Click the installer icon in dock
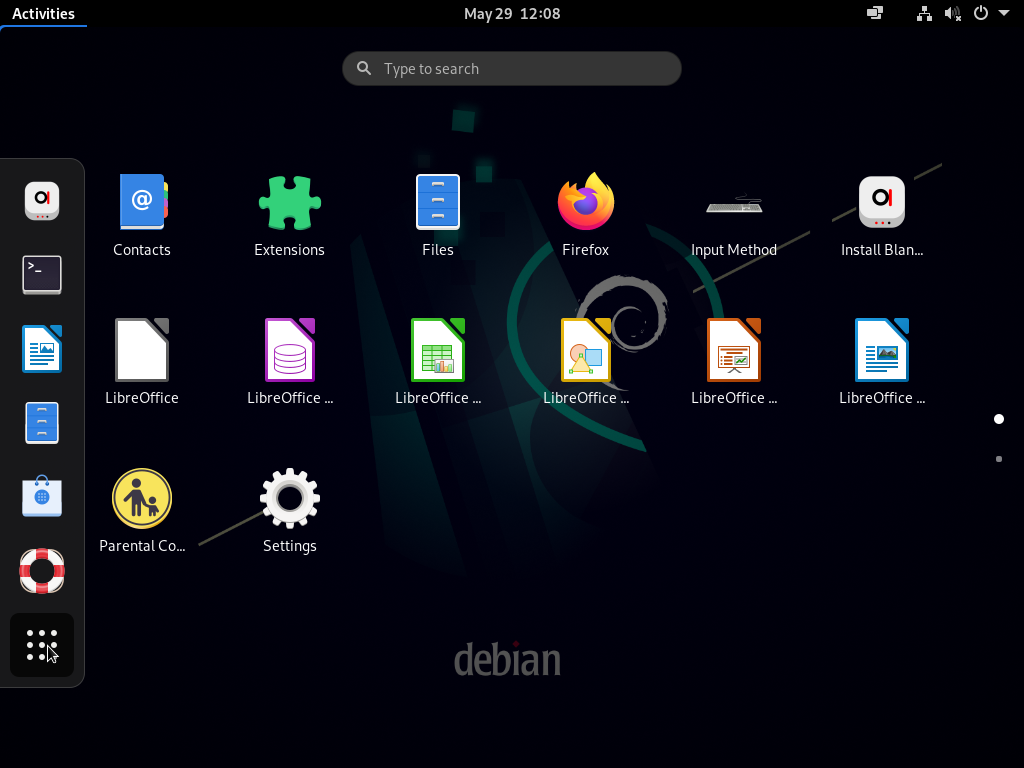 click(42, 200)
